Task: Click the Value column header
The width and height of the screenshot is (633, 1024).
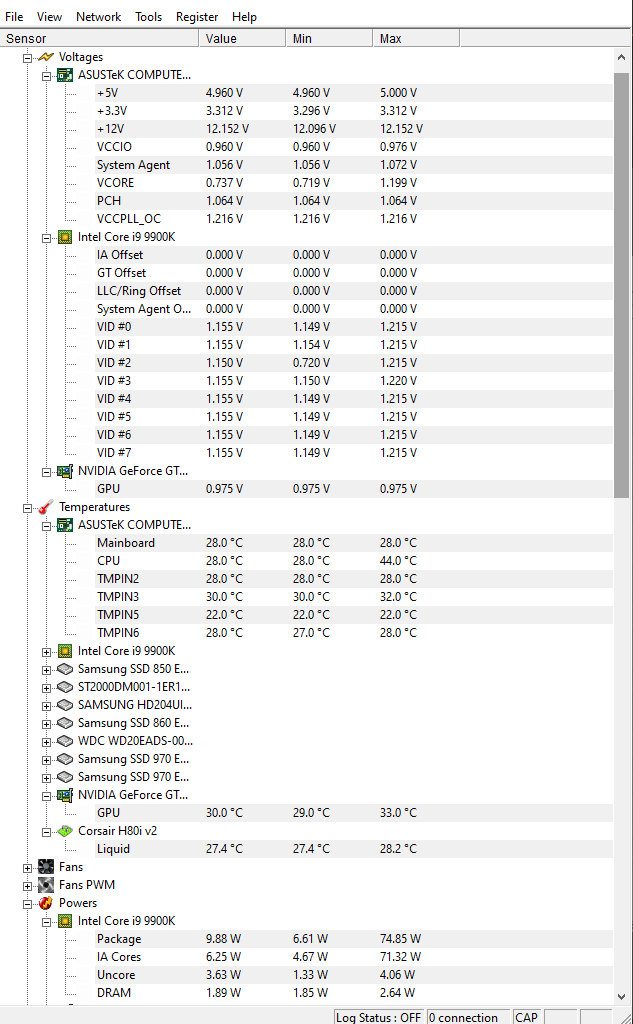Action: (x=242, y=39)
